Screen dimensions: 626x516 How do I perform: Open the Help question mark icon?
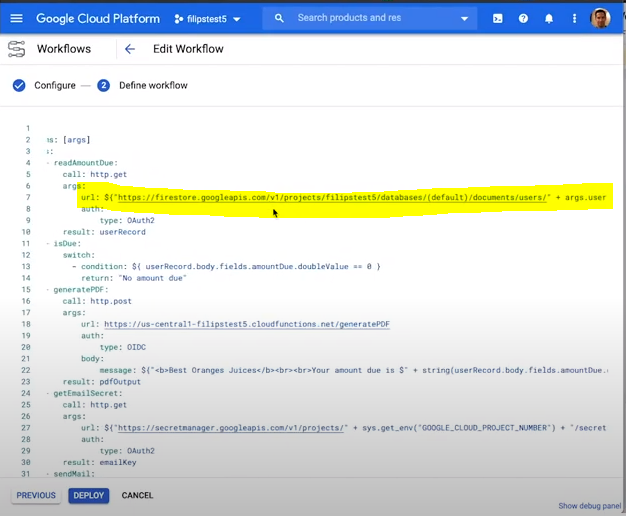point(523,18)
